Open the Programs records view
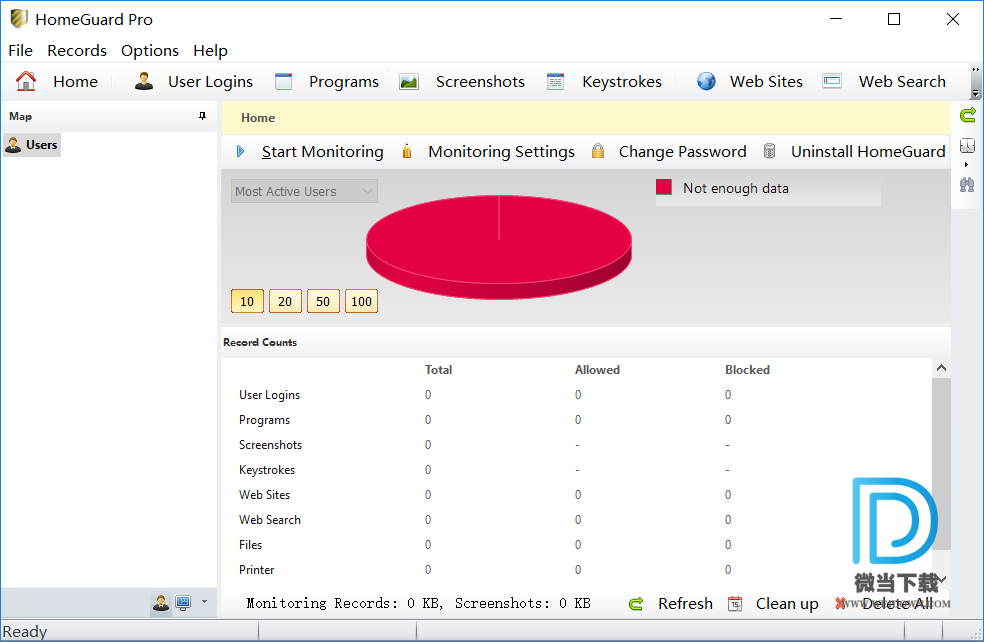 click(x=344, y=82)
